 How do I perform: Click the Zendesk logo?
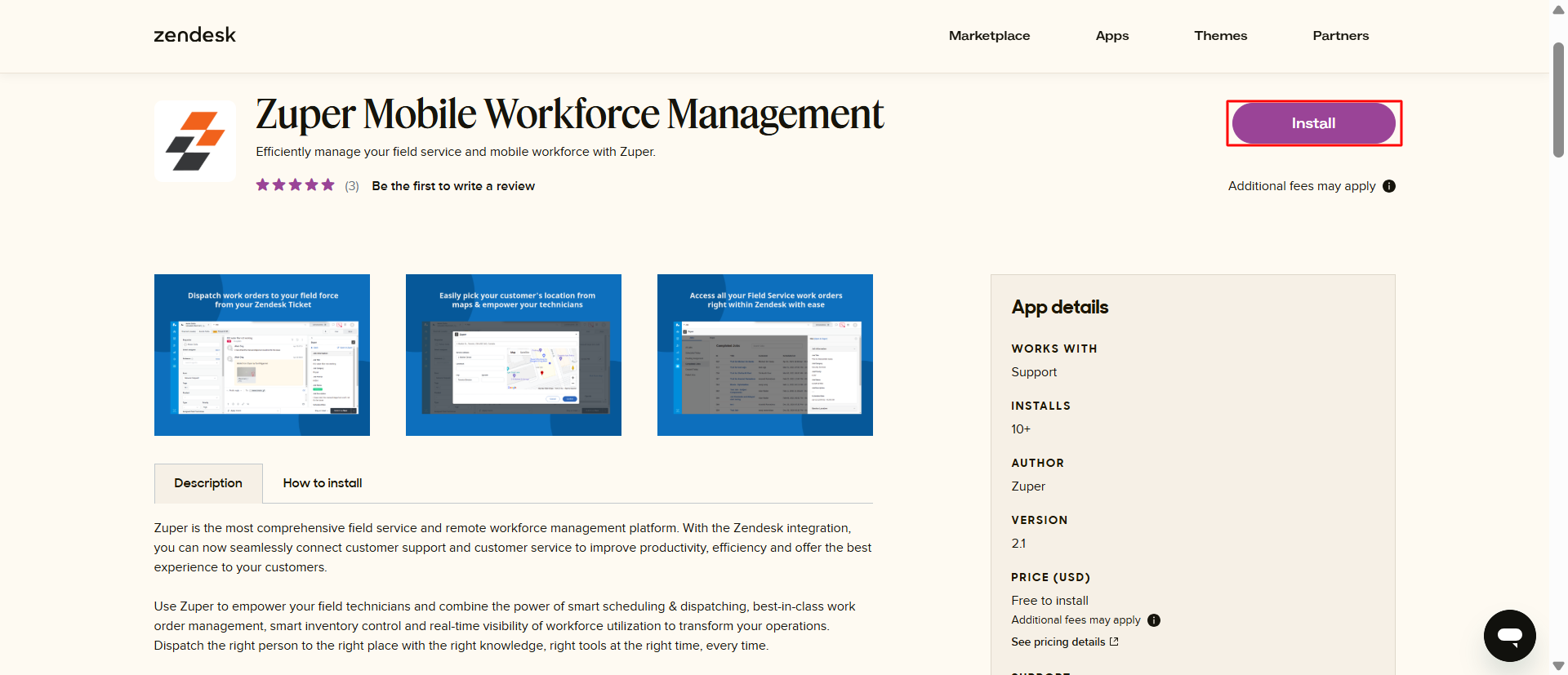pos(194,35)
